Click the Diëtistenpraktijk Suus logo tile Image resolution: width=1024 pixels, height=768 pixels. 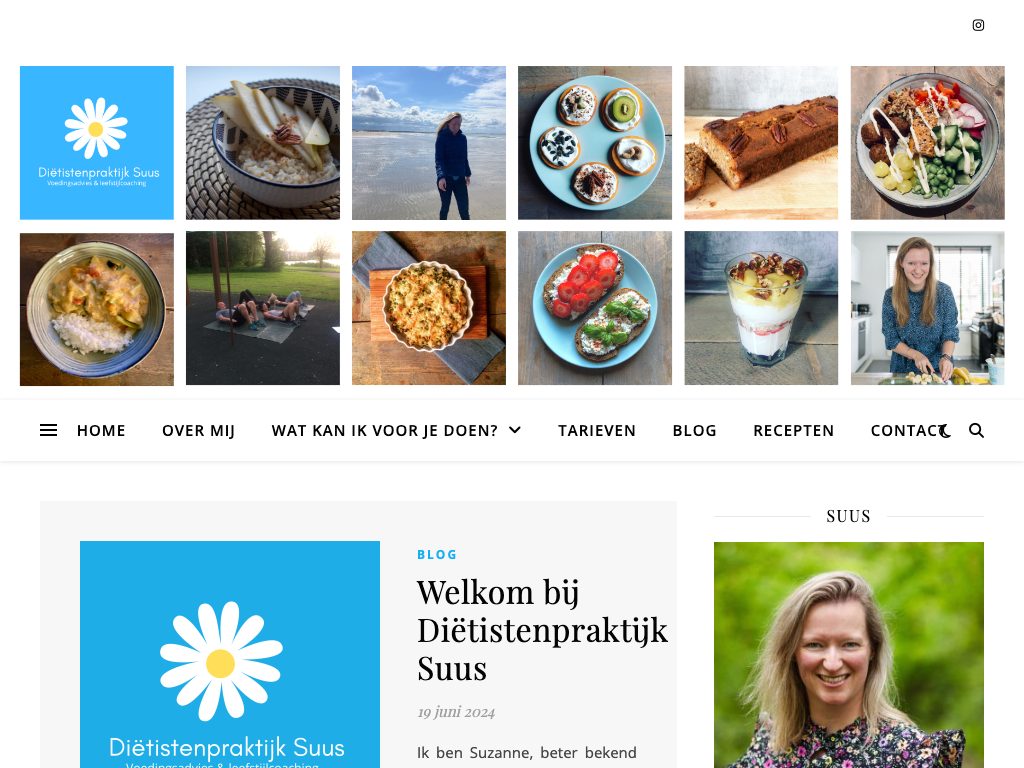[97, 143]
